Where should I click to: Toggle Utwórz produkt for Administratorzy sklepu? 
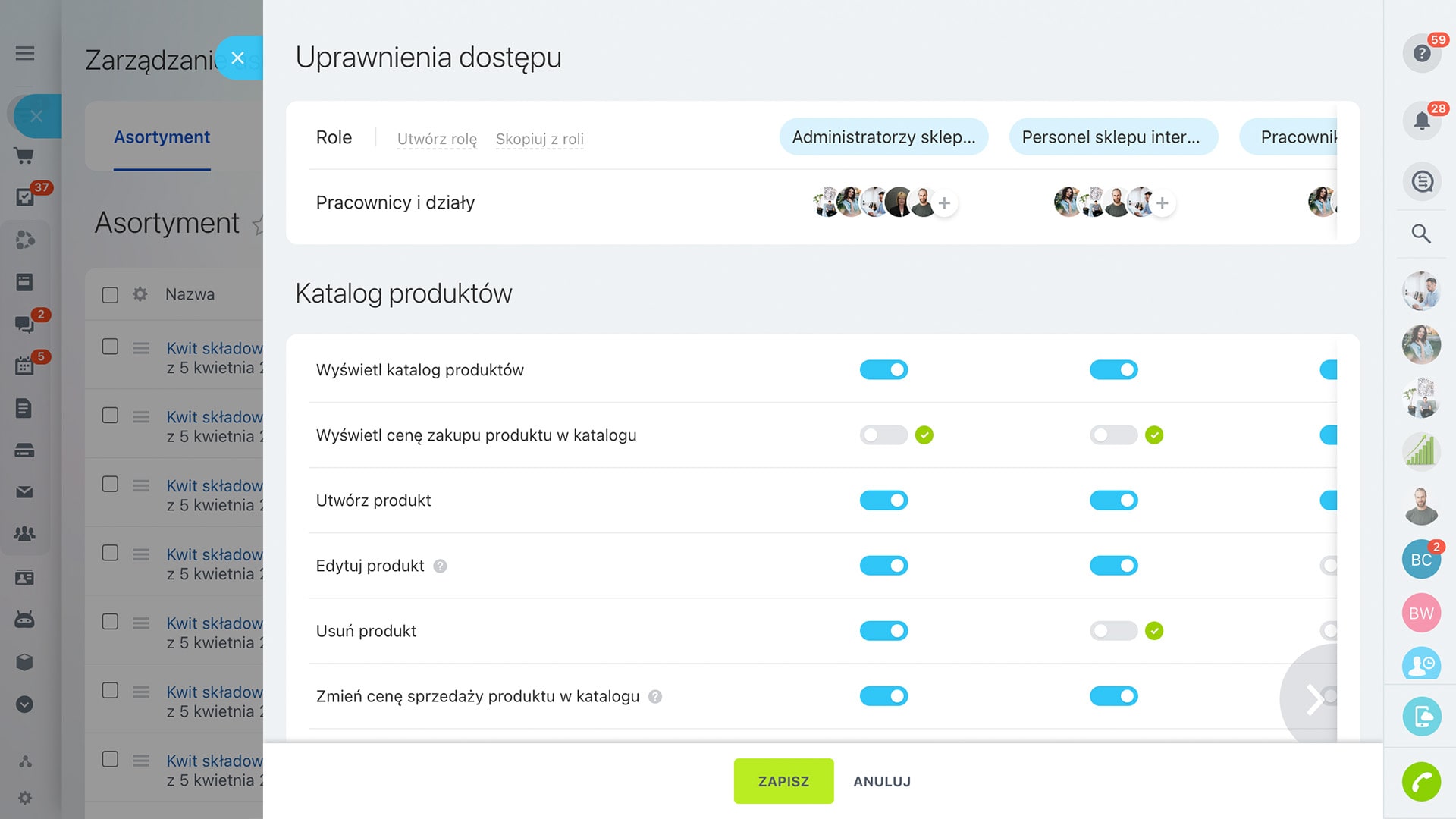click(883, 500)
